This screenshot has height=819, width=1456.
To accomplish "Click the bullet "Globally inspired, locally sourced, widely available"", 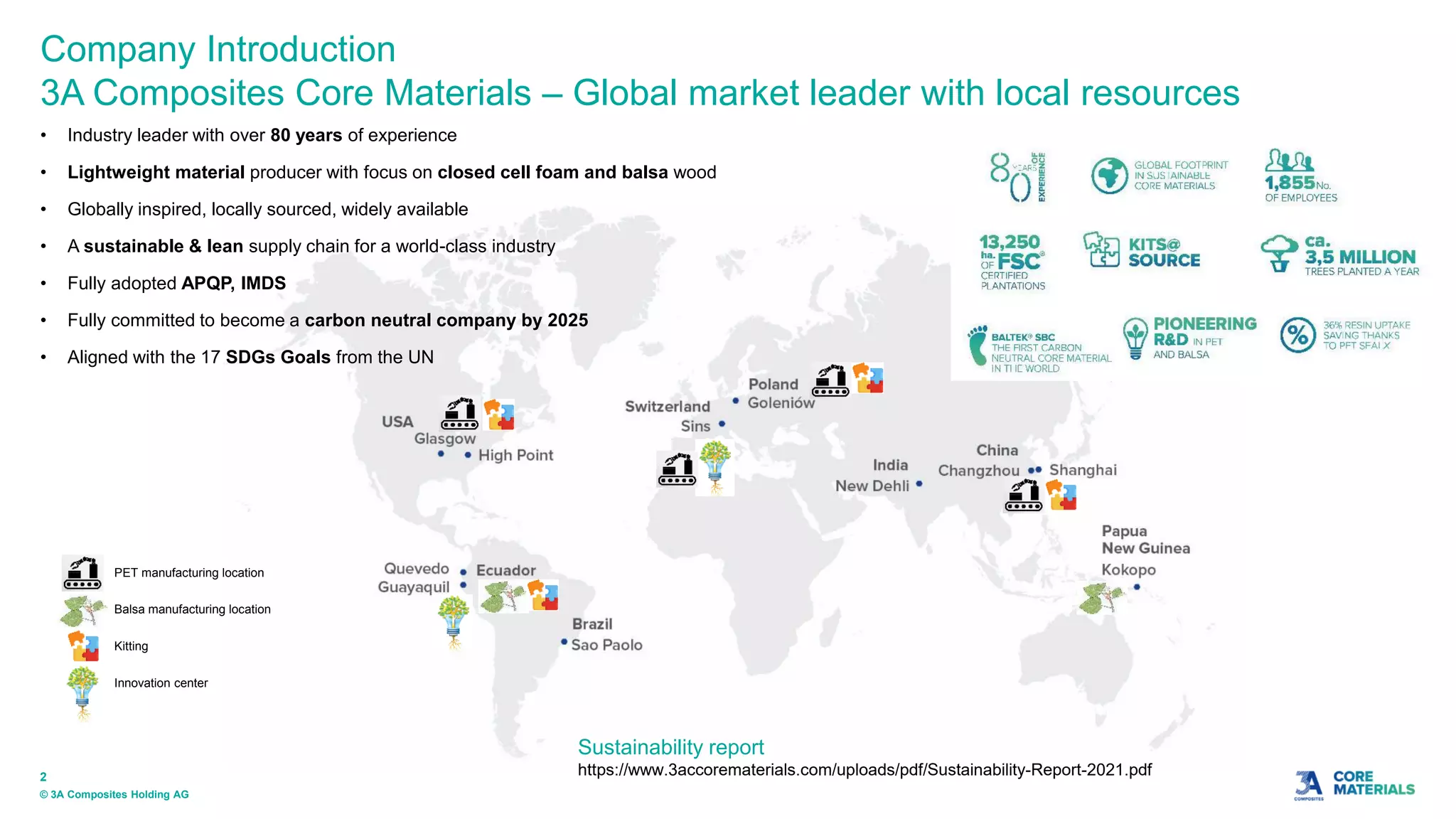I will pos(268,209).
